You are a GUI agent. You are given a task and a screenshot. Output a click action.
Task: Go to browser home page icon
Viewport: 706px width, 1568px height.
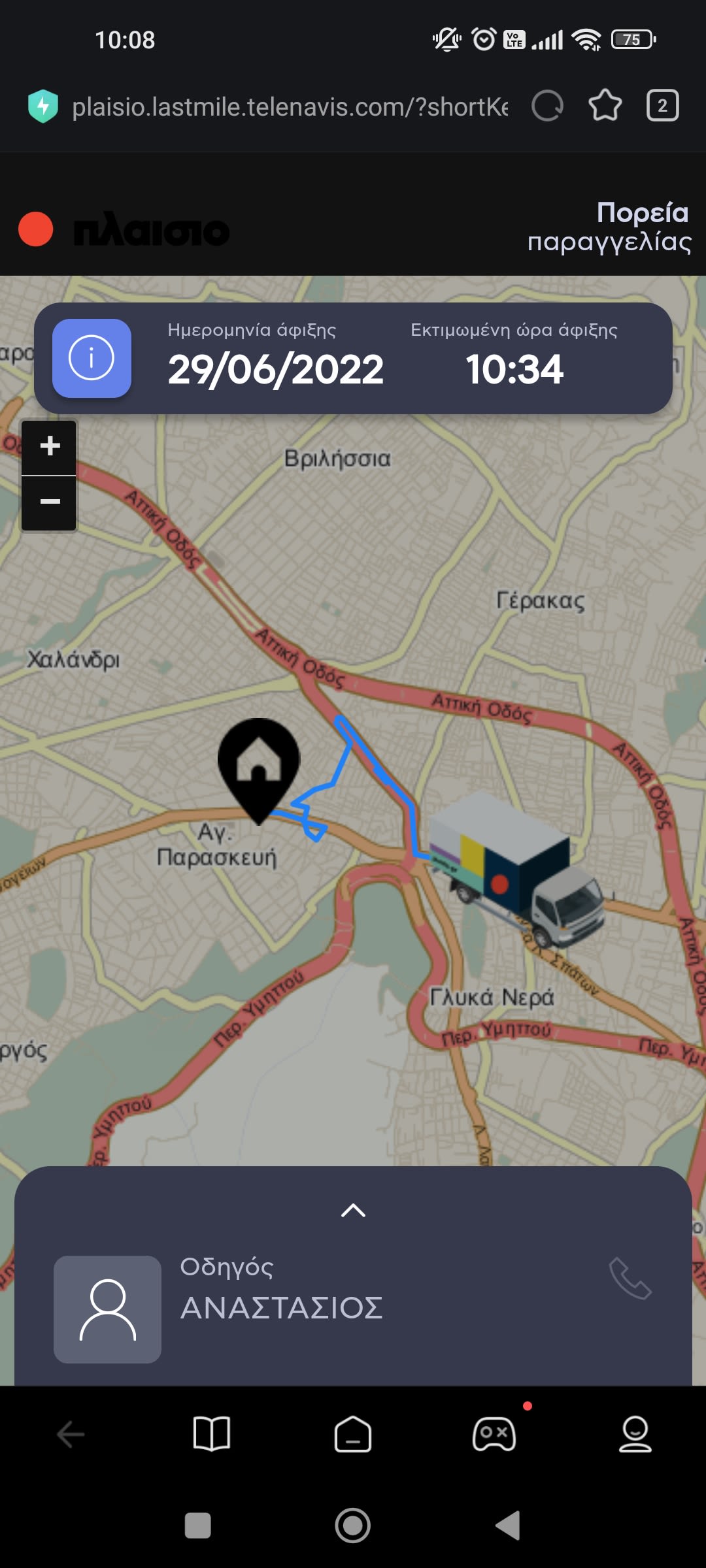coord(353,1434)
